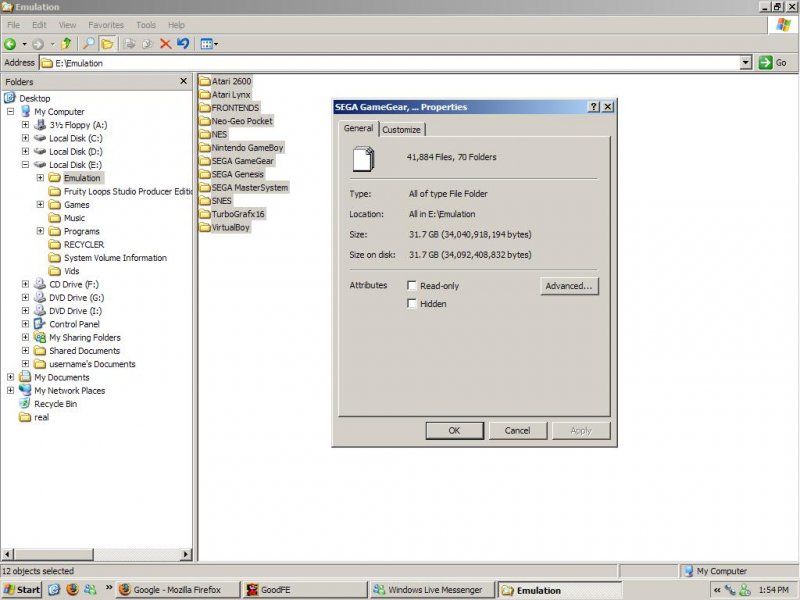Select the Desktop icon in tree
Viewport: 800px width, 600px height.
[x=10, y=97]
